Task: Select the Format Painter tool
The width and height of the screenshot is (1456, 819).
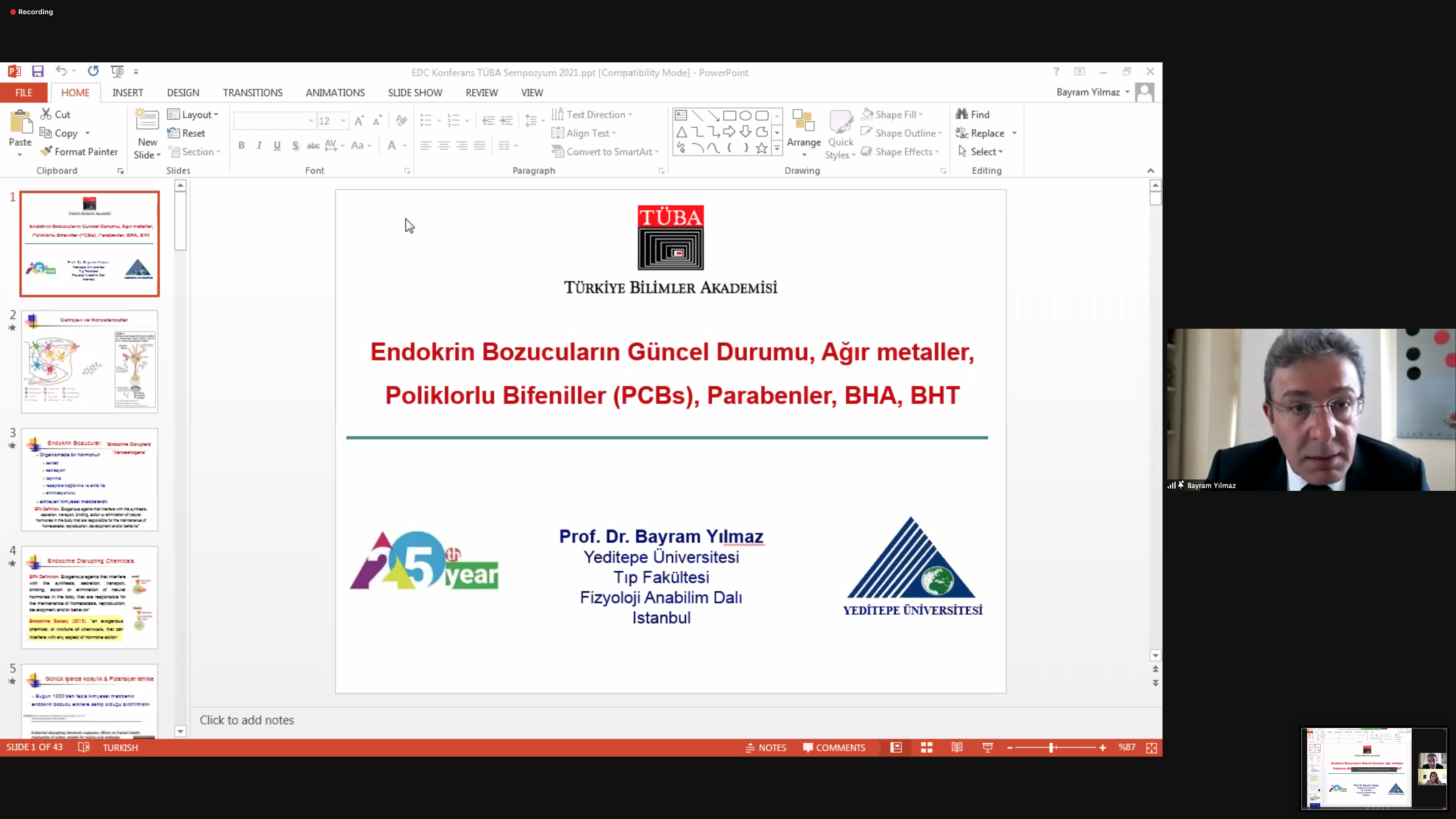Action: pyautogui.click(x=79, y=152)
